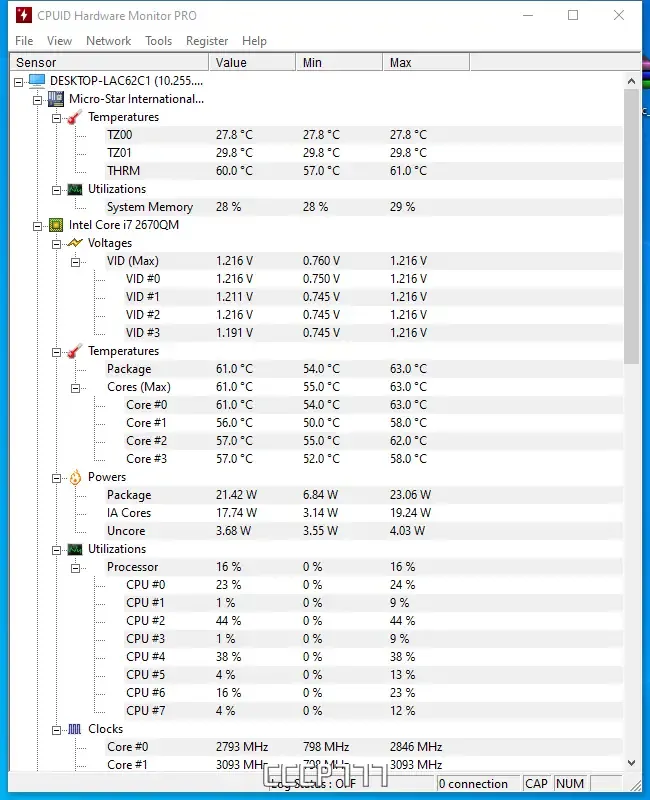Image resolution: width=650 pixels, height=800 pixels.
Task: Click the Sensor column header
Action: point(35,62)
